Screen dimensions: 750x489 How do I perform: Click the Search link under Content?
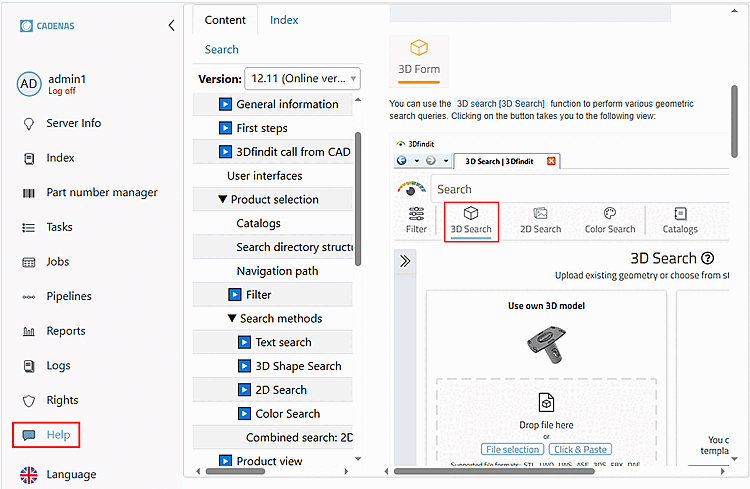(x=221, y=49)
